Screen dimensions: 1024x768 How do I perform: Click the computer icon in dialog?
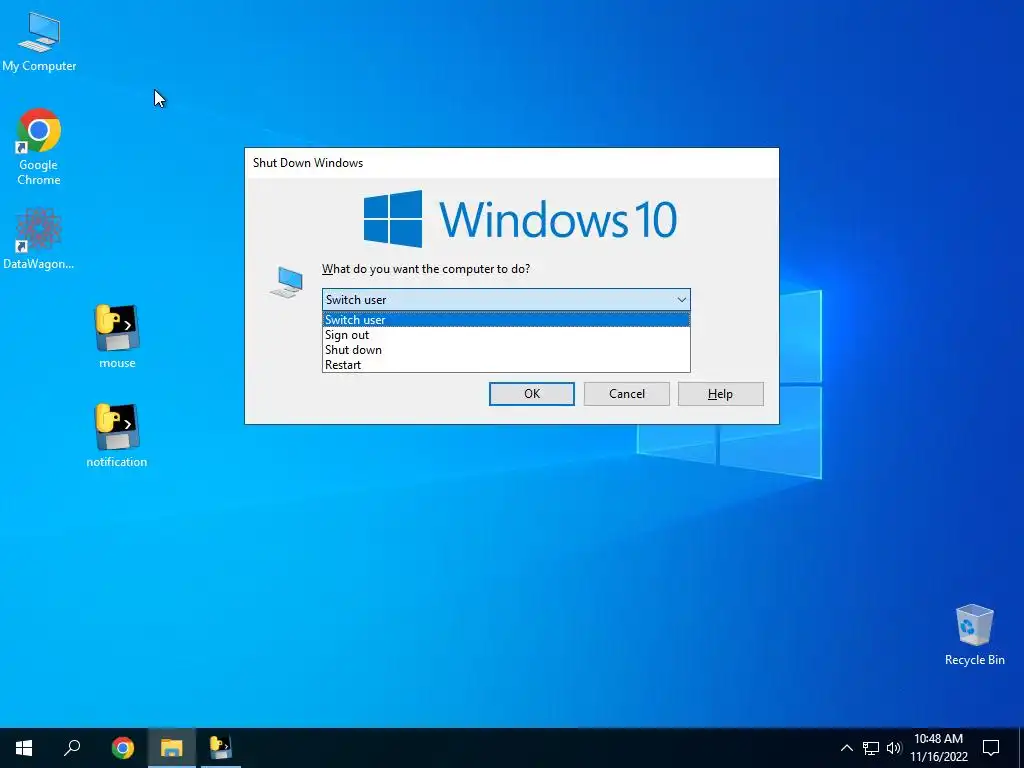click(x=287, y=281)
